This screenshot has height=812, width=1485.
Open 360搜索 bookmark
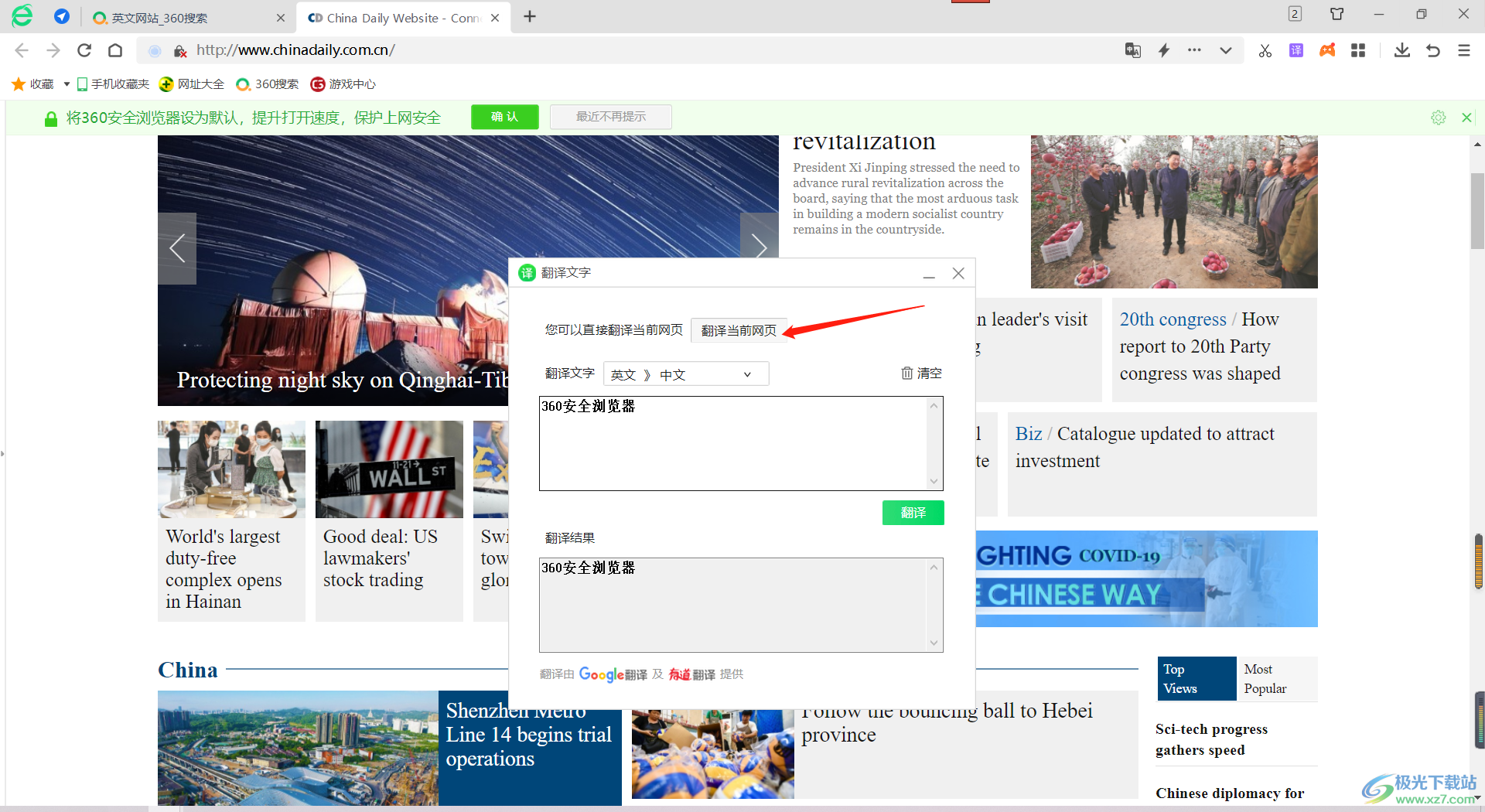[x=268, y=84]
